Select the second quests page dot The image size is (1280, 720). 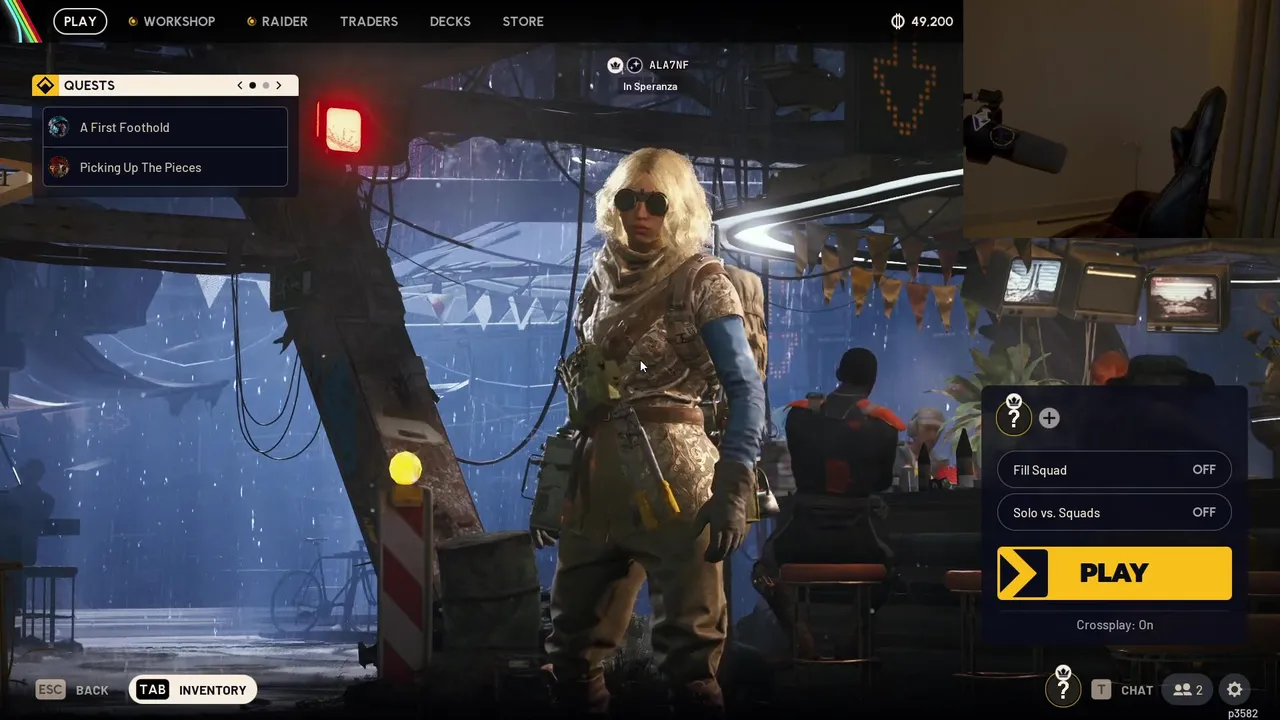coord(265,86)
